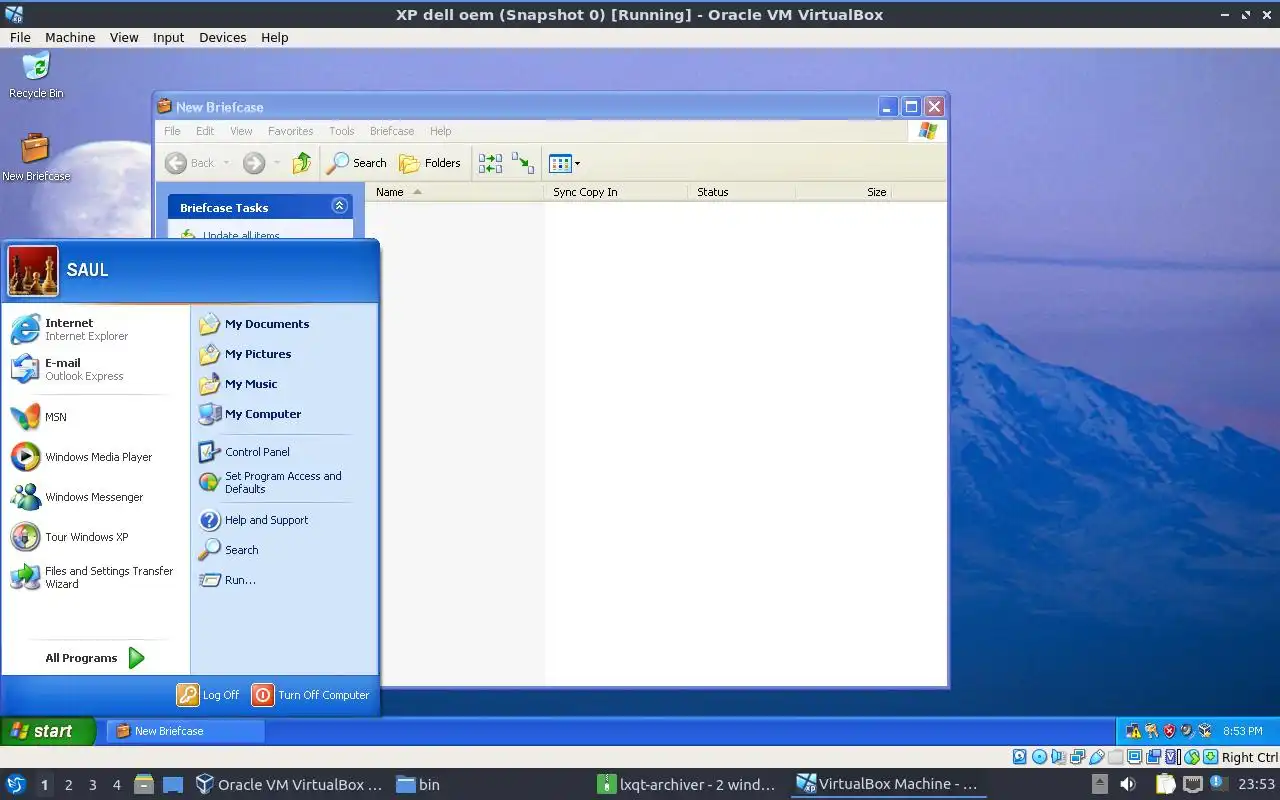The height and width of the screenshot is (800, 1280).
Task: Collapse Briefcase Tasks panel
Action: [x=339, y=206]
